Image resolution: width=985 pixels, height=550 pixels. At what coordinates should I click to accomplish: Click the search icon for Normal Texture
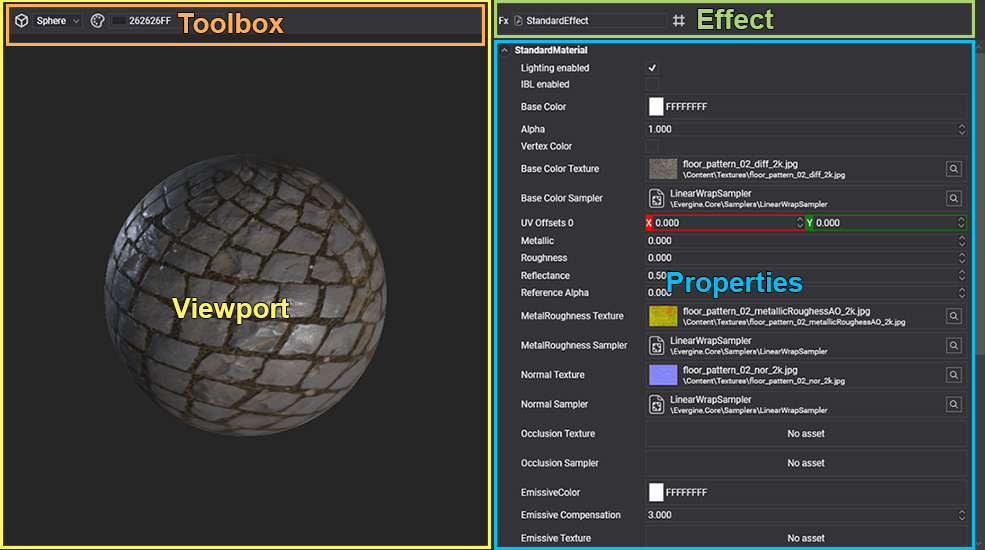[x=954, y=375]
